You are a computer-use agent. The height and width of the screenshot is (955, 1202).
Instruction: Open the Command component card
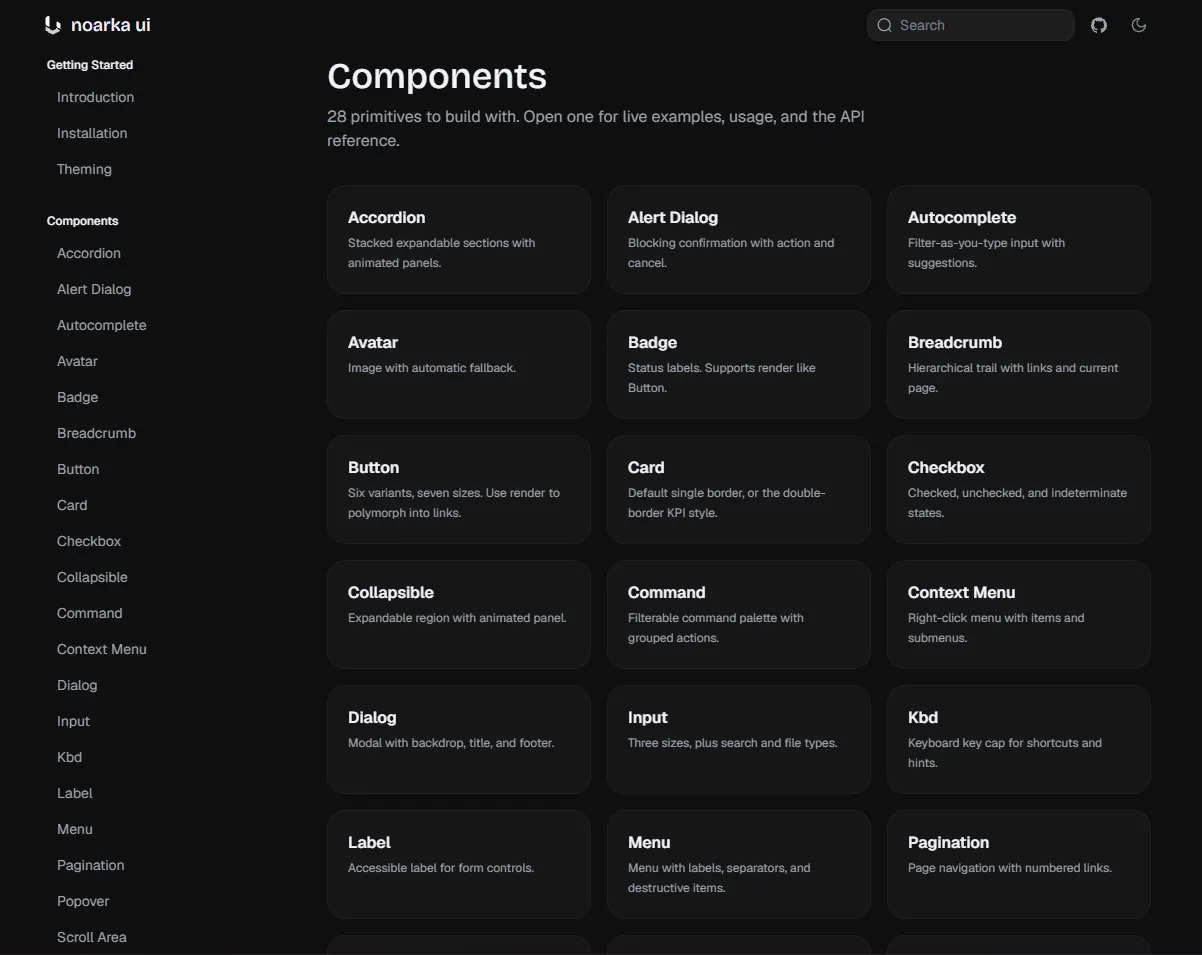coord(739,614)
